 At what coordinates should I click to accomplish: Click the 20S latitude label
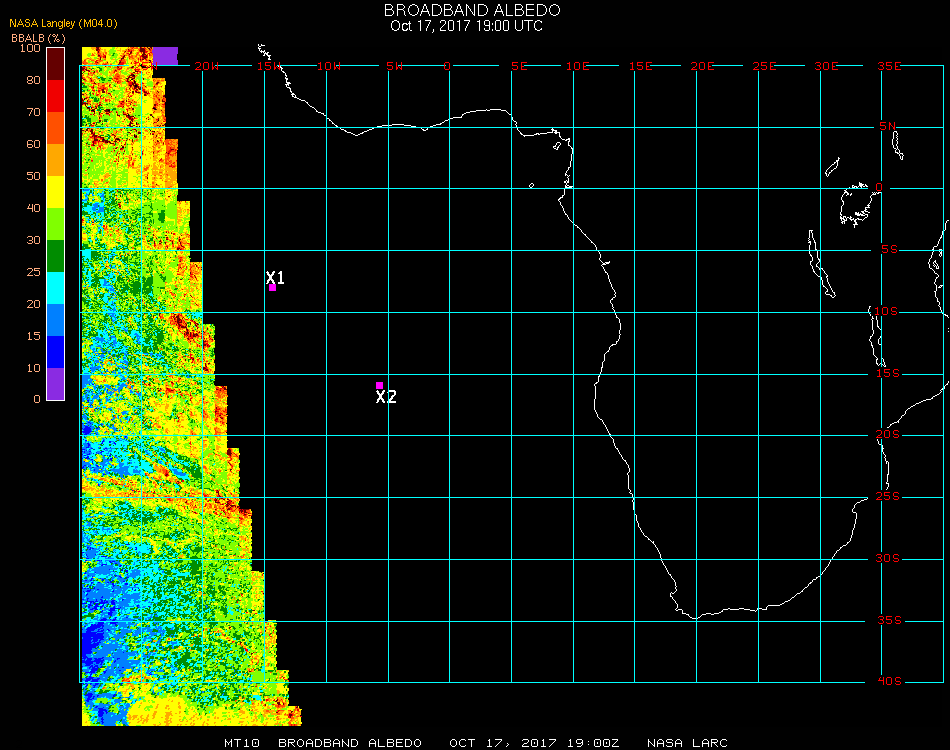888,434
